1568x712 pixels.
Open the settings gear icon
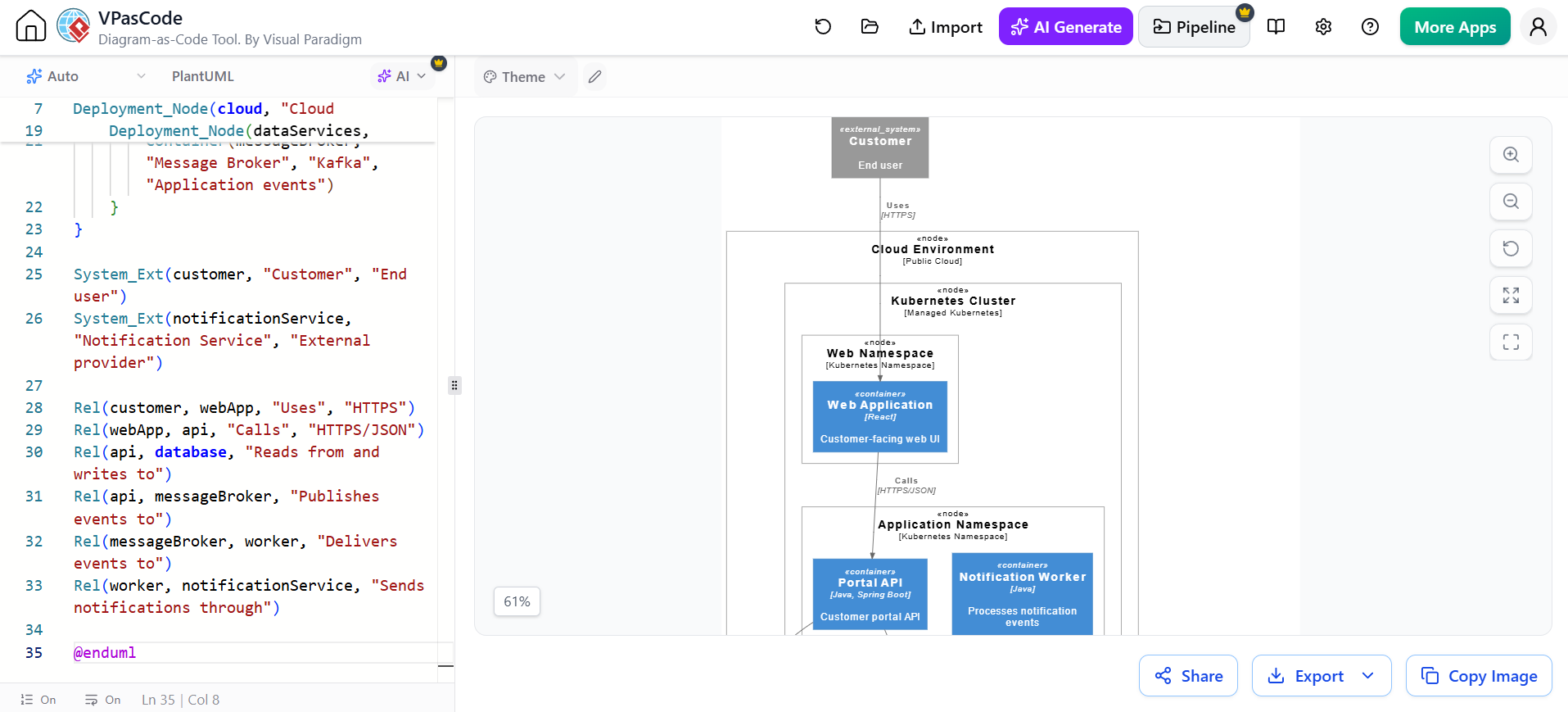(1323, 27)
